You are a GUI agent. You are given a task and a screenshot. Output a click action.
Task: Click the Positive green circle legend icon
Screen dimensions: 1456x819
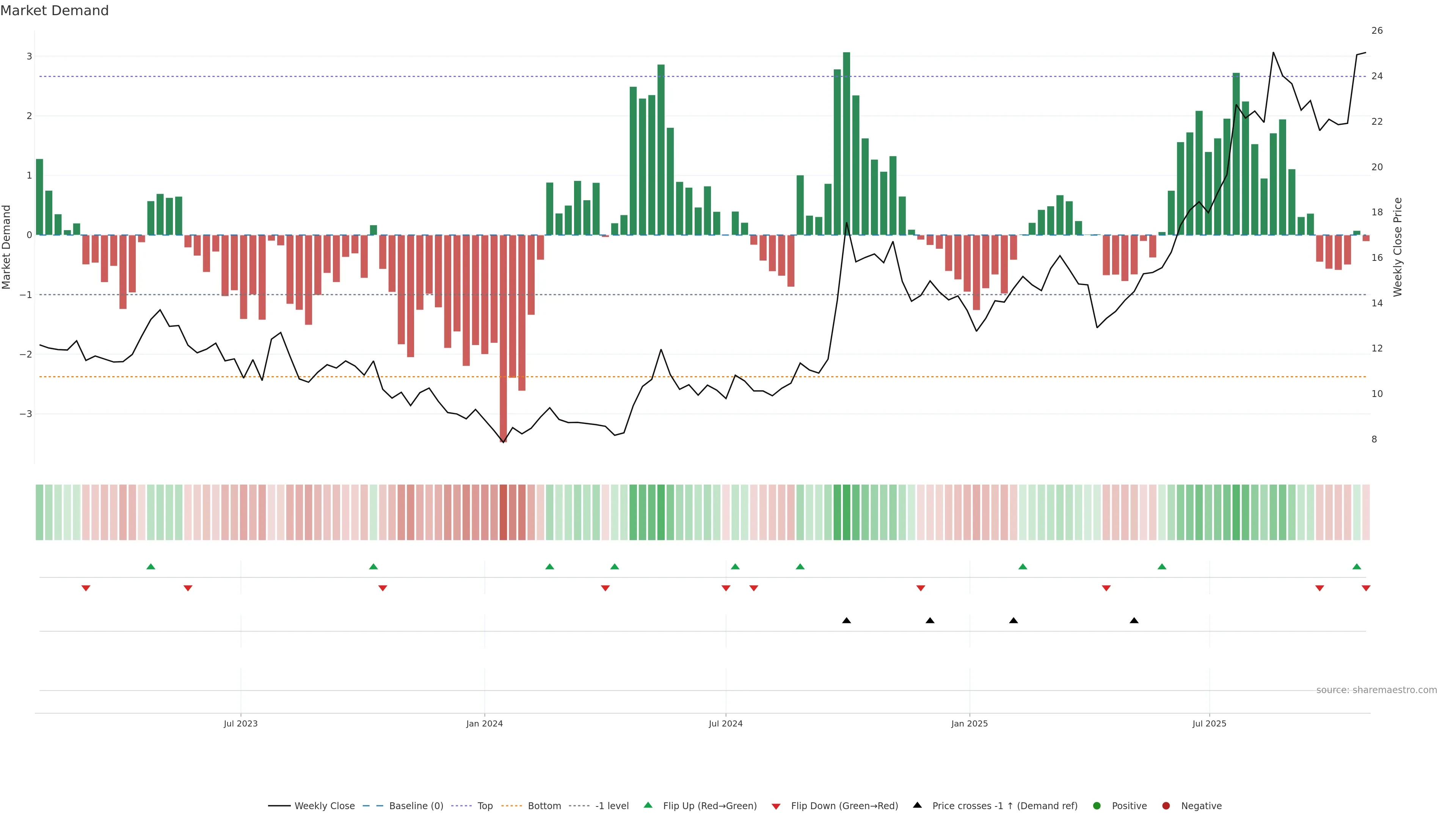coord(1097,806)
